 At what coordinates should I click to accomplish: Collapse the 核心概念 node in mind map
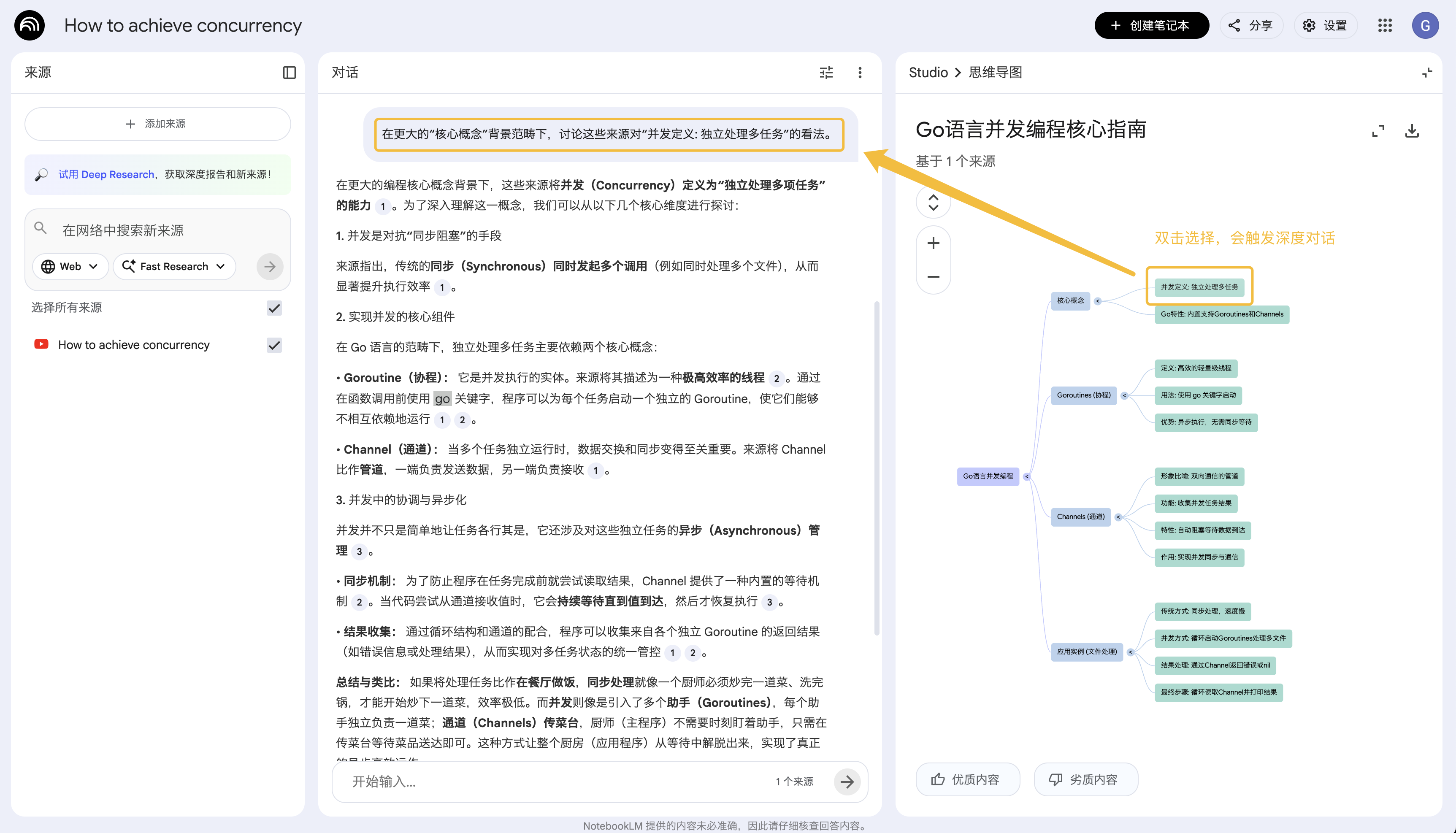pyautogui.click(x=1098, y=301)
